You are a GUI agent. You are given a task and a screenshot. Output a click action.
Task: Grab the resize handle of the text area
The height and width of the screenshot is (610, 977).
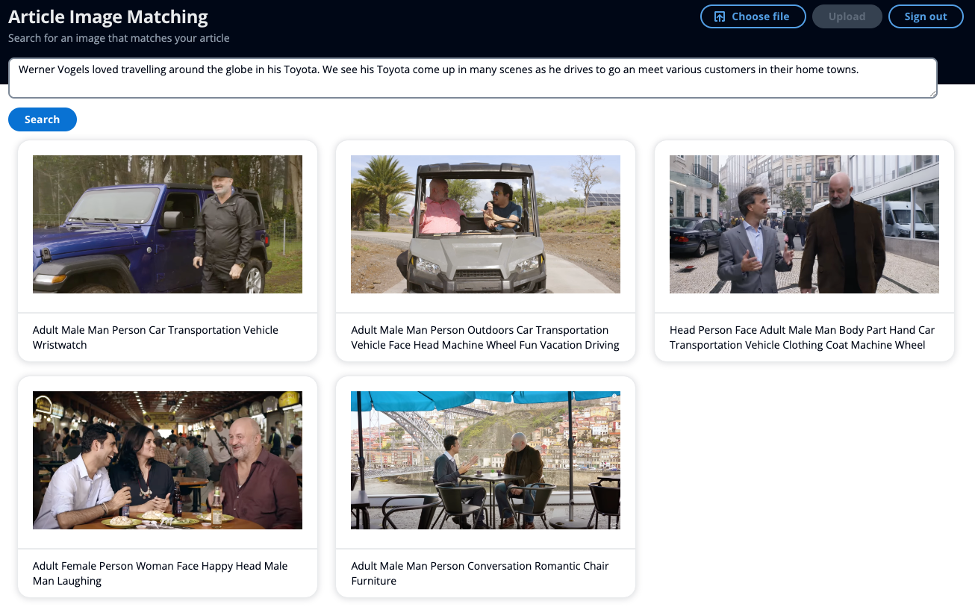point(933,93)
